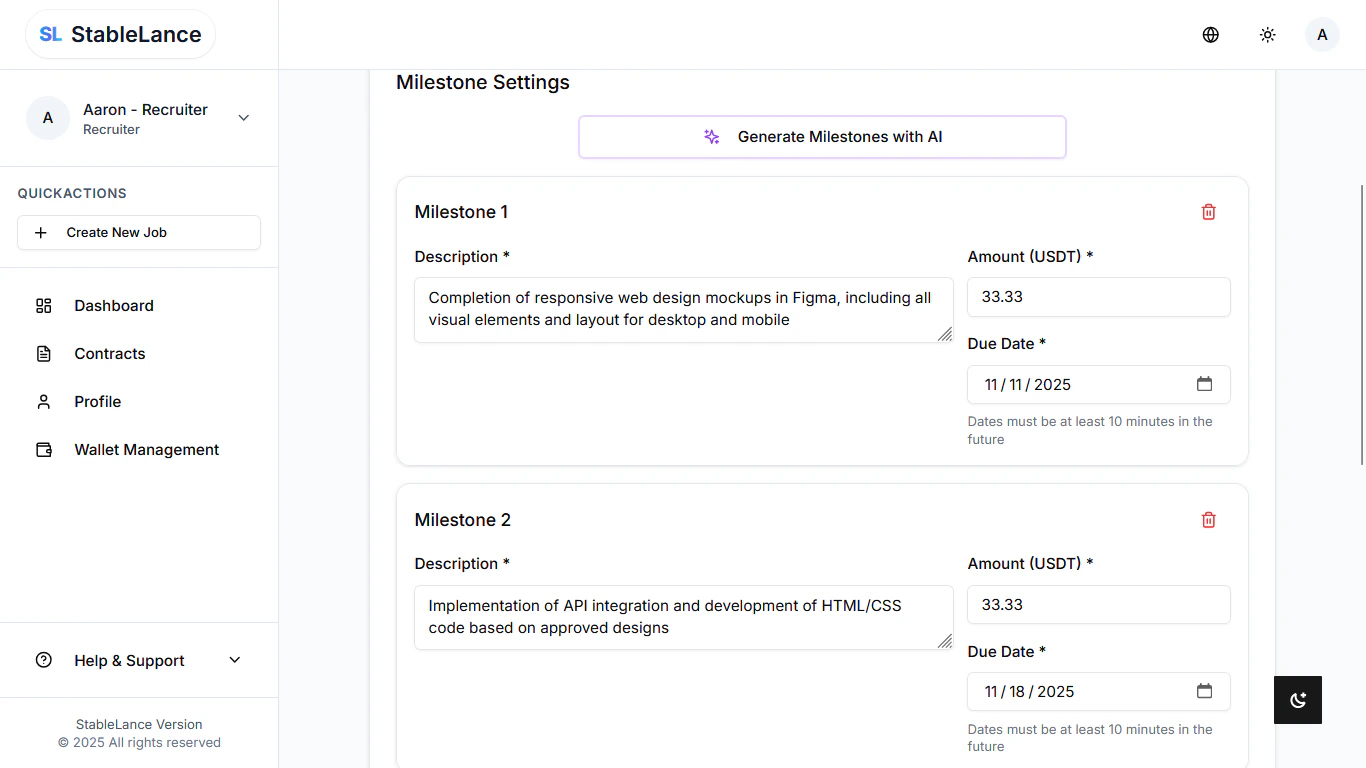The height and width of the screenshot is (768, 1366).
Task: Click Generate Milestones with AI
Action: [822, 136]
